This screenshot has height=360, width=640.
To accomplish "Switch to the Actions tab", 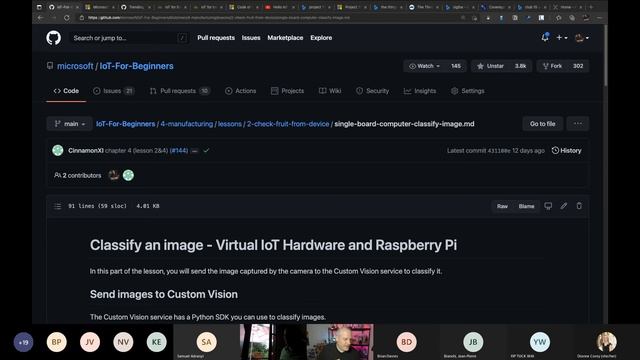I will [240, 91].
